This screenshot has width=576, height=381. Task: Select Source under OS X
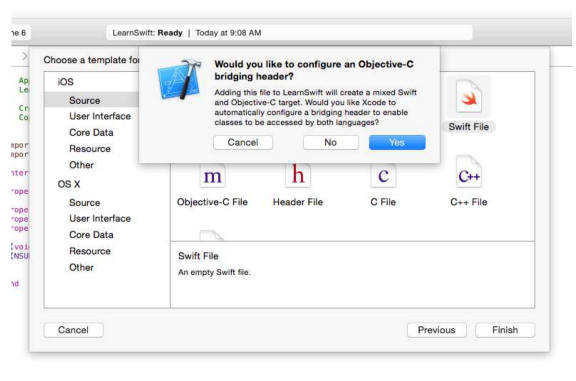tap(84, 202)
